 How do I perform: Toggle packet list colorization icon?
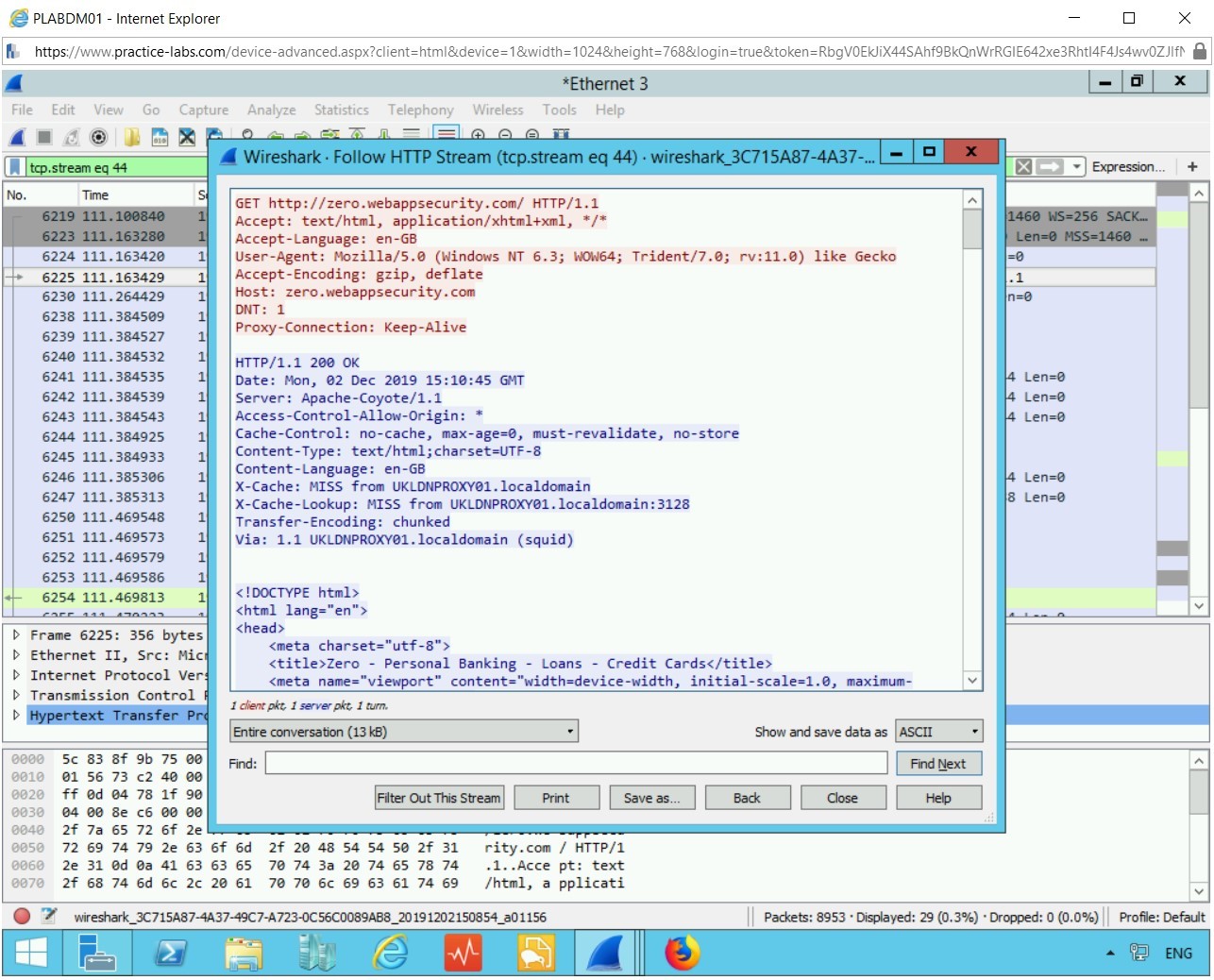(447, 134)
